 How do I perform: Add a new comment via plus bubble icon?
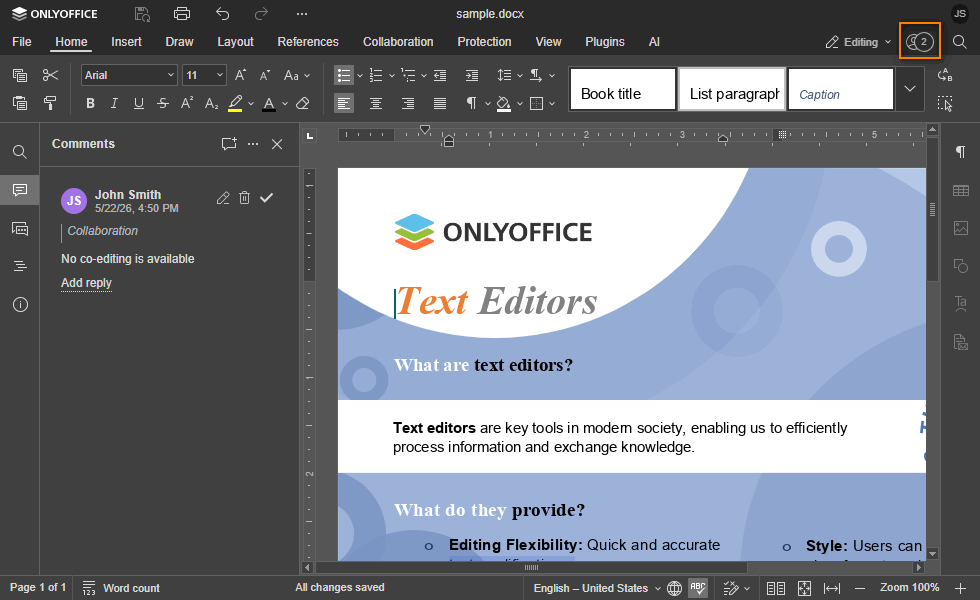tap(229, 144)
